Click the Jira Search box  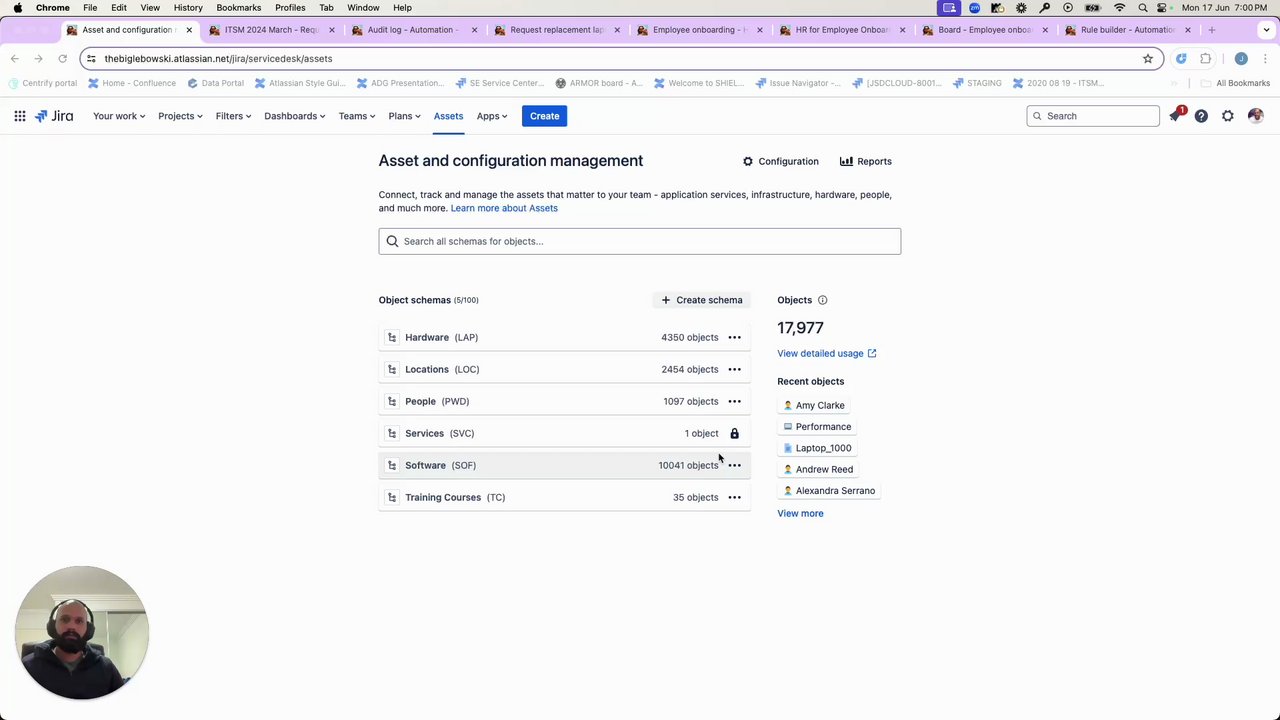coord(1093,116)
